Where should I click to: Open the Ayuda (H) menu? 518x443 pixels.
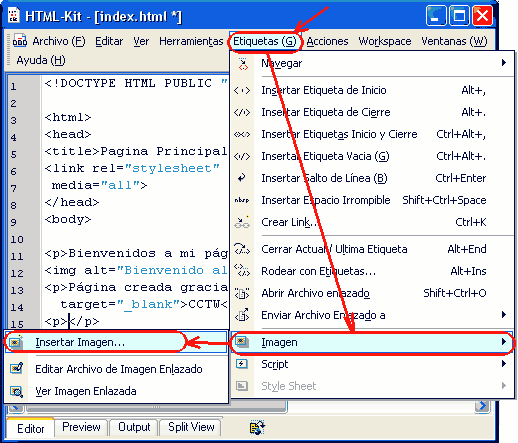pos(41,60)
